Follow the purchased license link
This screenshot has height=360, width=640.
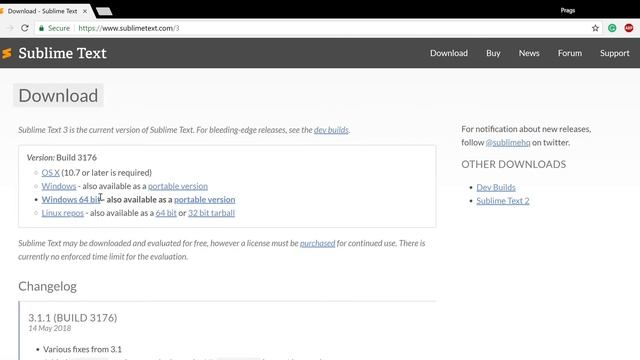317,243
